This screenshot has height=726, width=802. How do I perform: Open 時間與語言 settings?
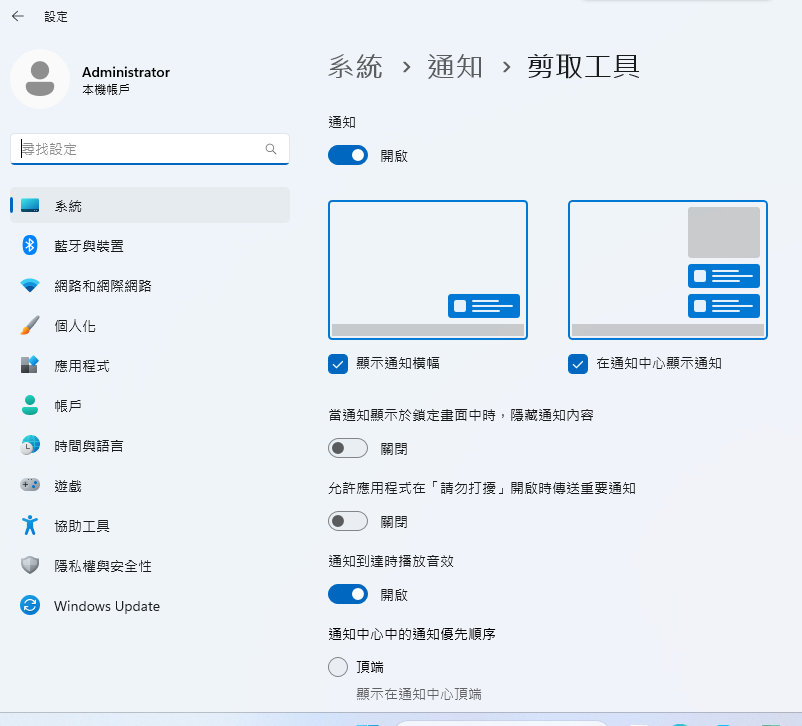(x=150, y=445)
